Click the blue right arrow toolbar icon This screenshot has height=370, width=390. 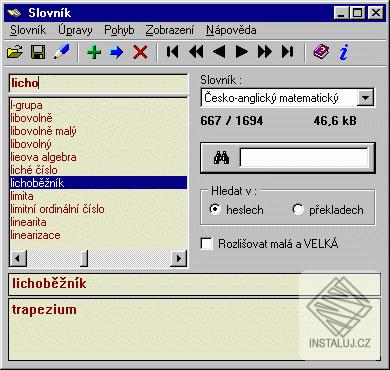click(x=116, y=52)
